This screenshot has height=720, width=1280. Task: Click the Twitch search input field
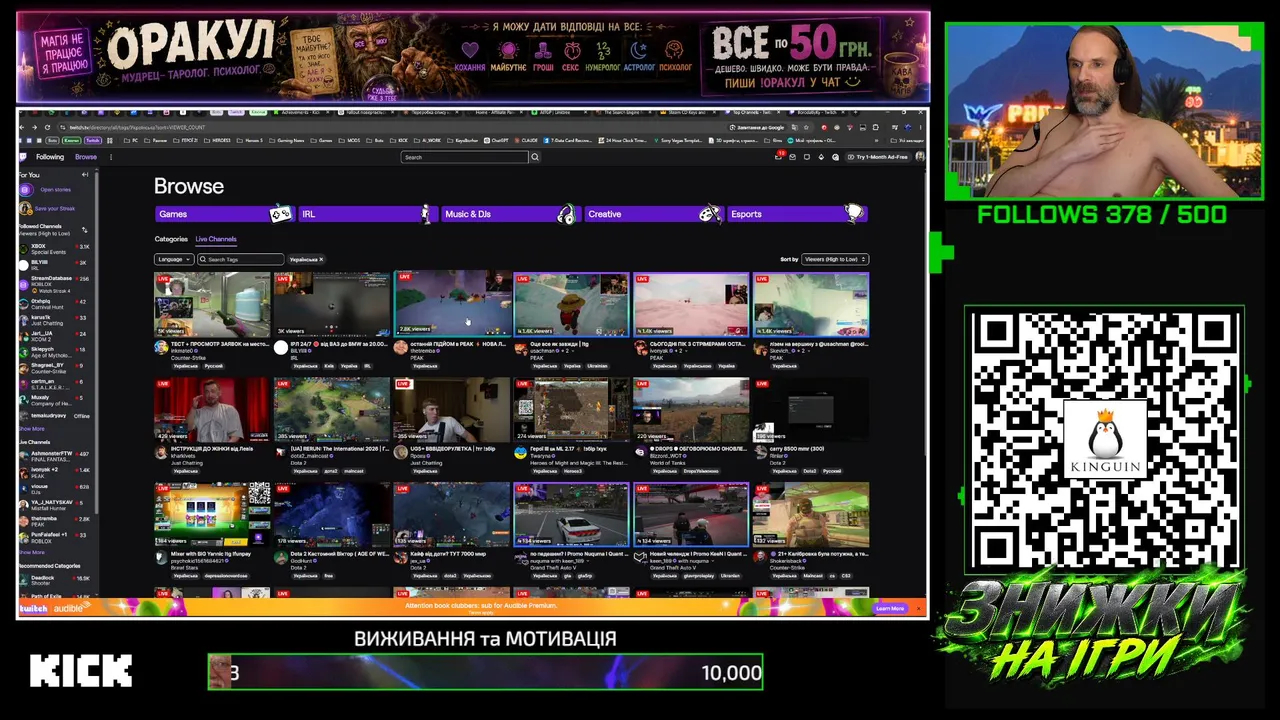coord(465,157)
